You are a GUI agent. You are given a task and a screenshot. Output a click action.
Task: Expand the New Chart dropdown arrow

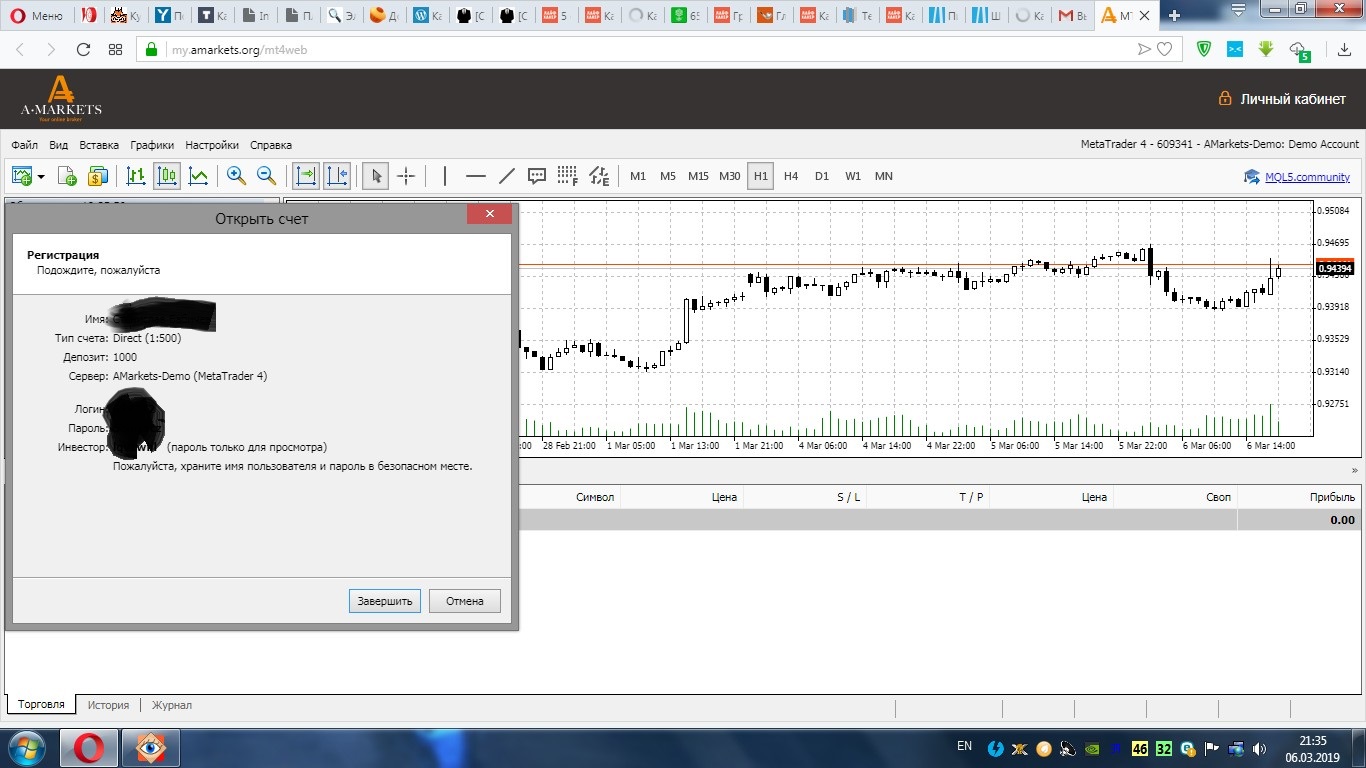(x=41, y=177)
